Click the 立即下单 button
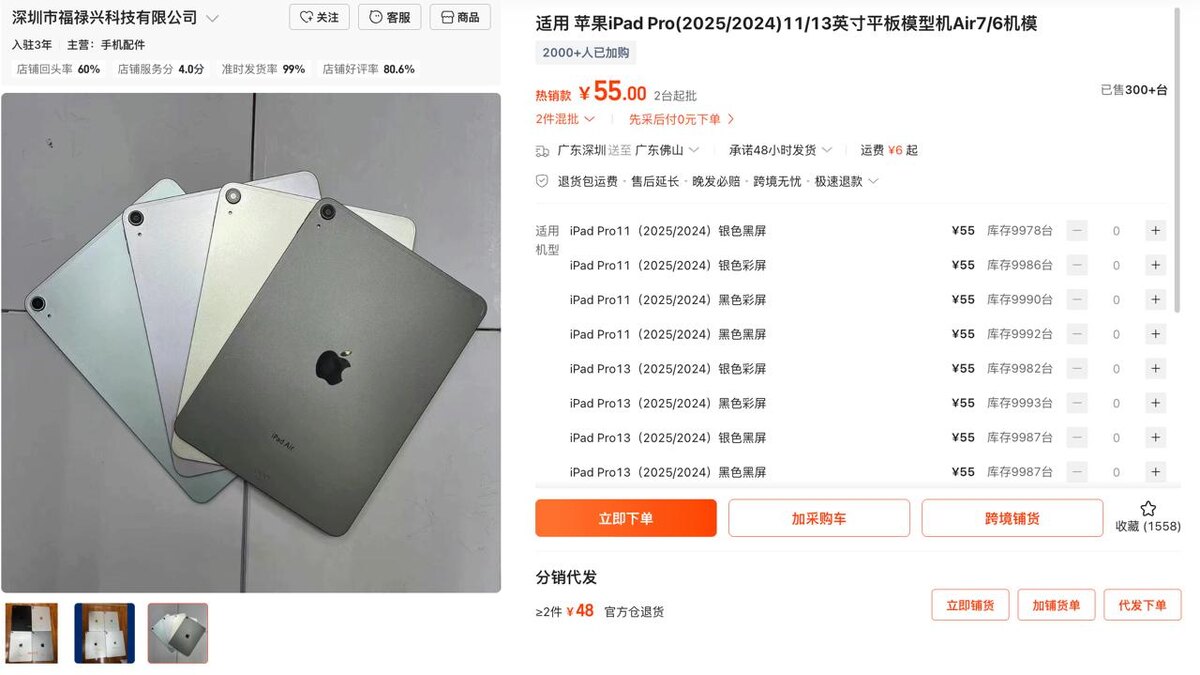Viewport: 1200px width, 675px height. tap(626, 518)
